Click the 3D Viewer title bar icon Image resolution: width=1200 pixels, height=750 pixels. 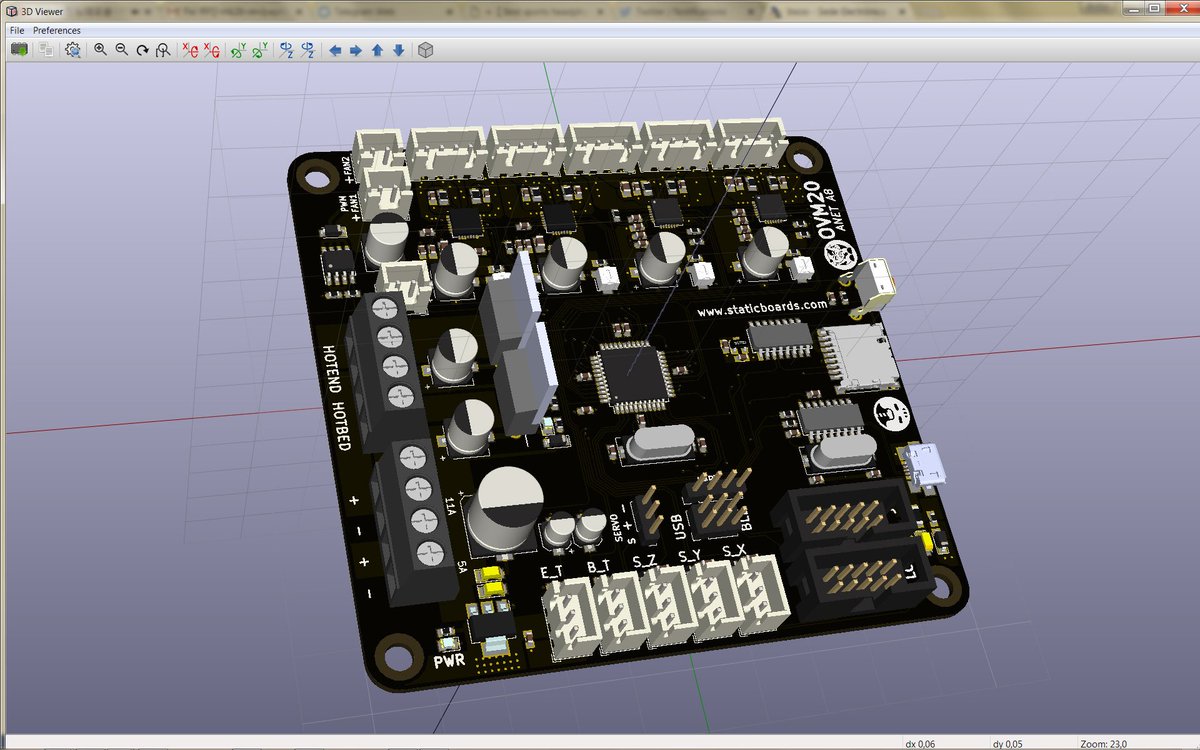pos(12,11)
